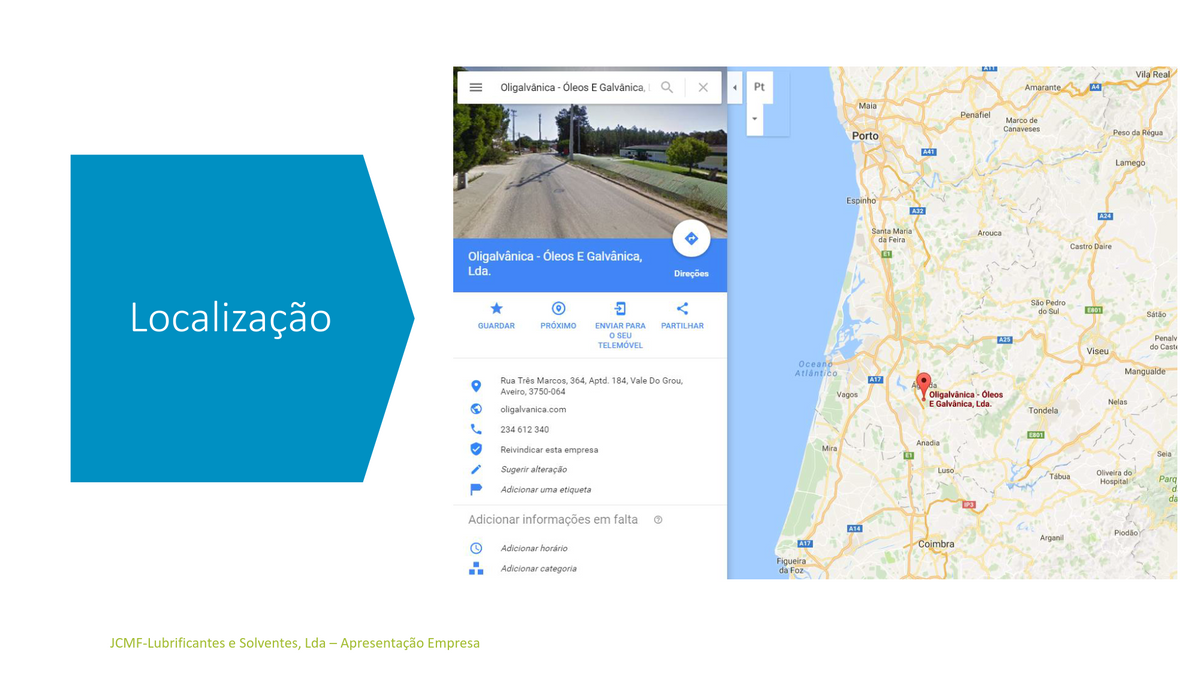The image size is (1199, 674).
Task: Click the Partilhar share icon
Action: (x=682, y=309)
